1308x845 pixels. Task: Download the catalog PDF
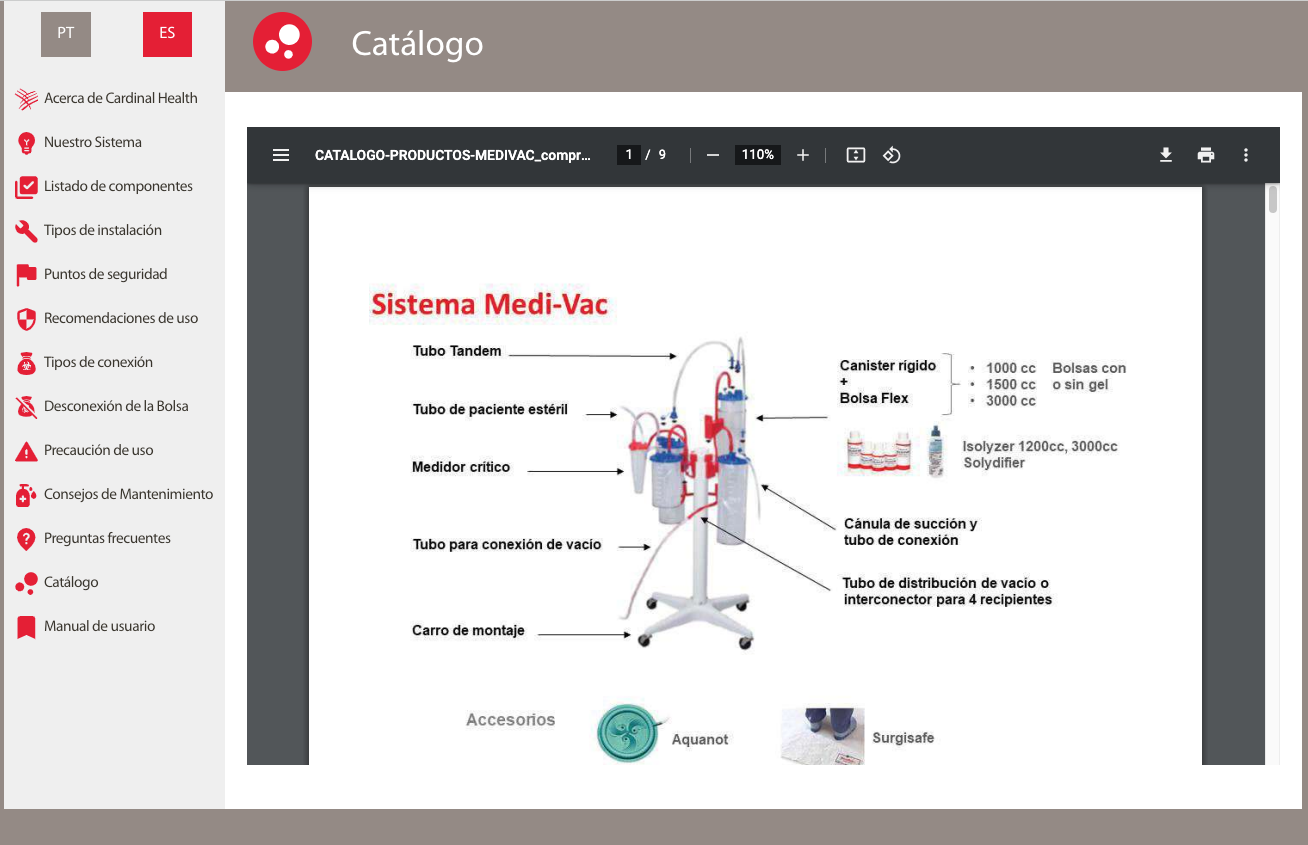tap(1165, 155)
